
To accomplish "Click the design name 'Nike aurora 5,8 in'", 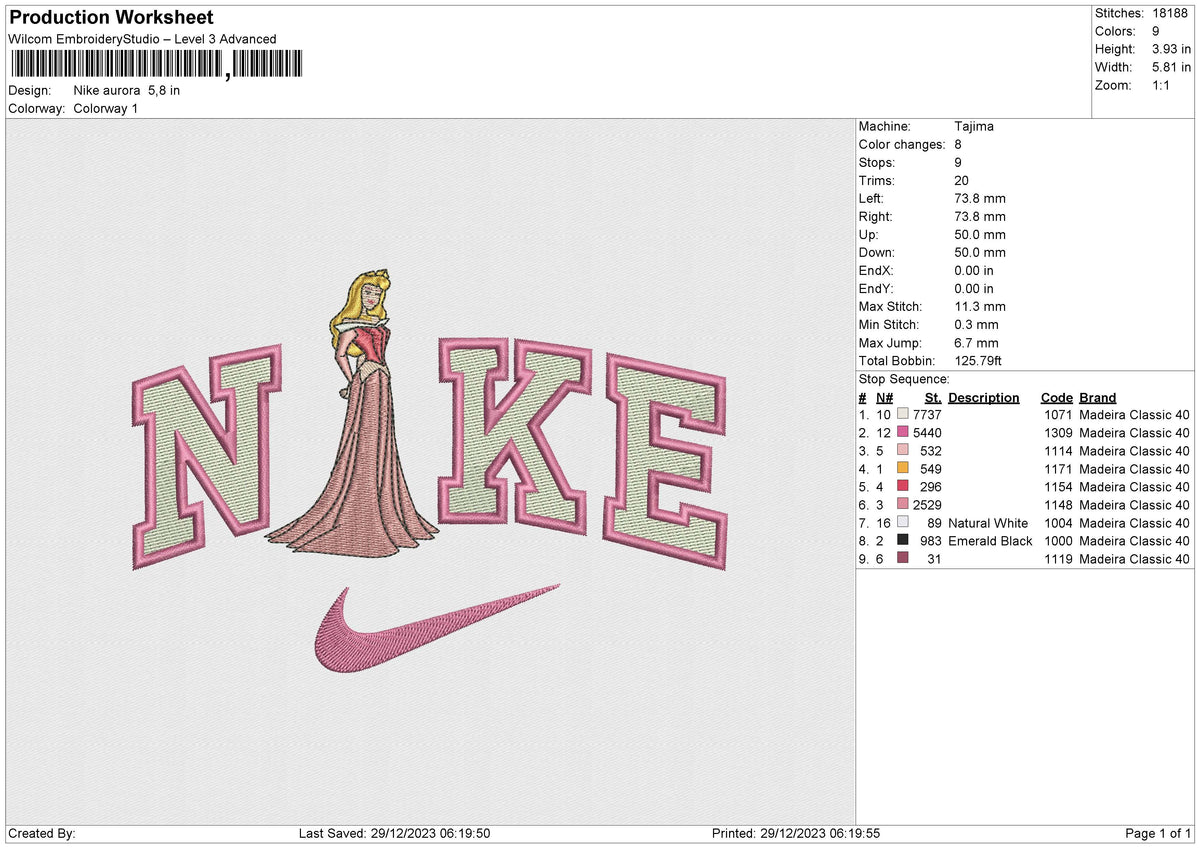I will pos(127,90).
